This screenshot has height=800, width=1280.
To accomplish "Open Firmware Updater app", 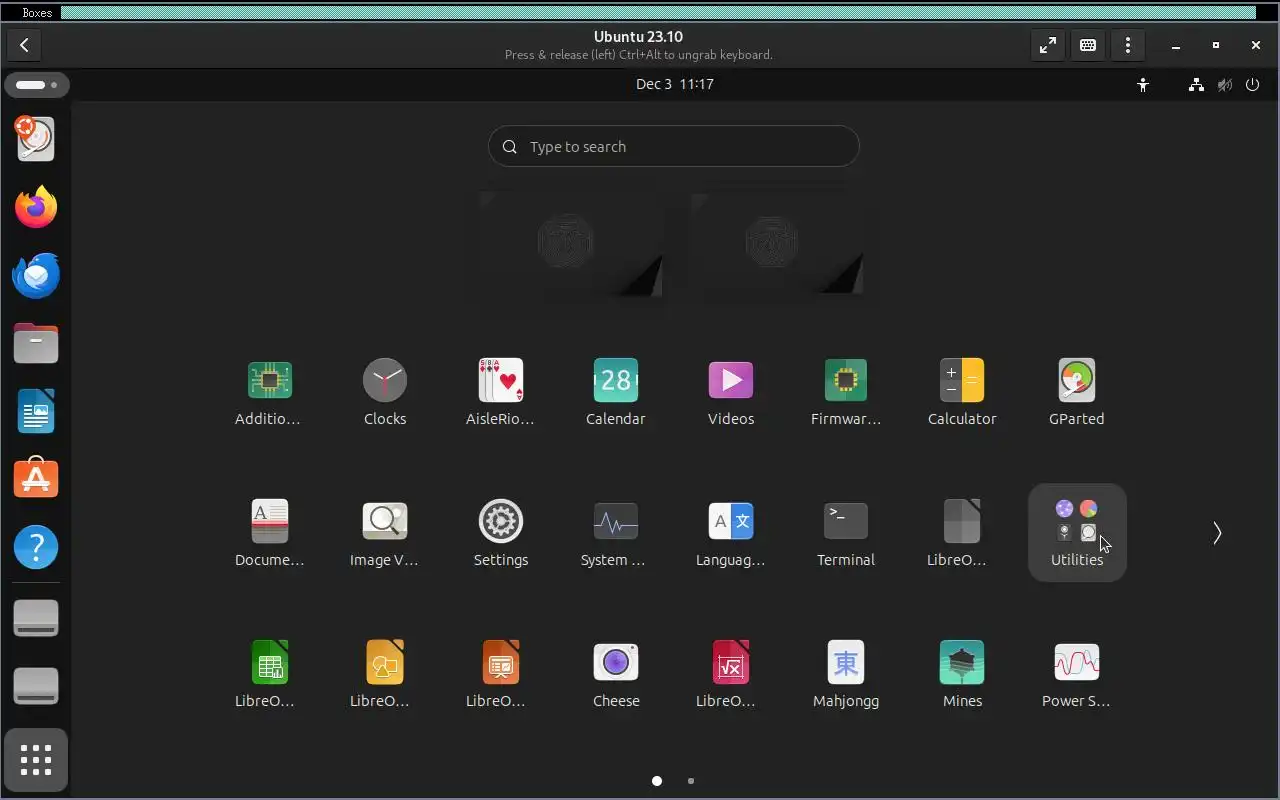I will point(846,392).
